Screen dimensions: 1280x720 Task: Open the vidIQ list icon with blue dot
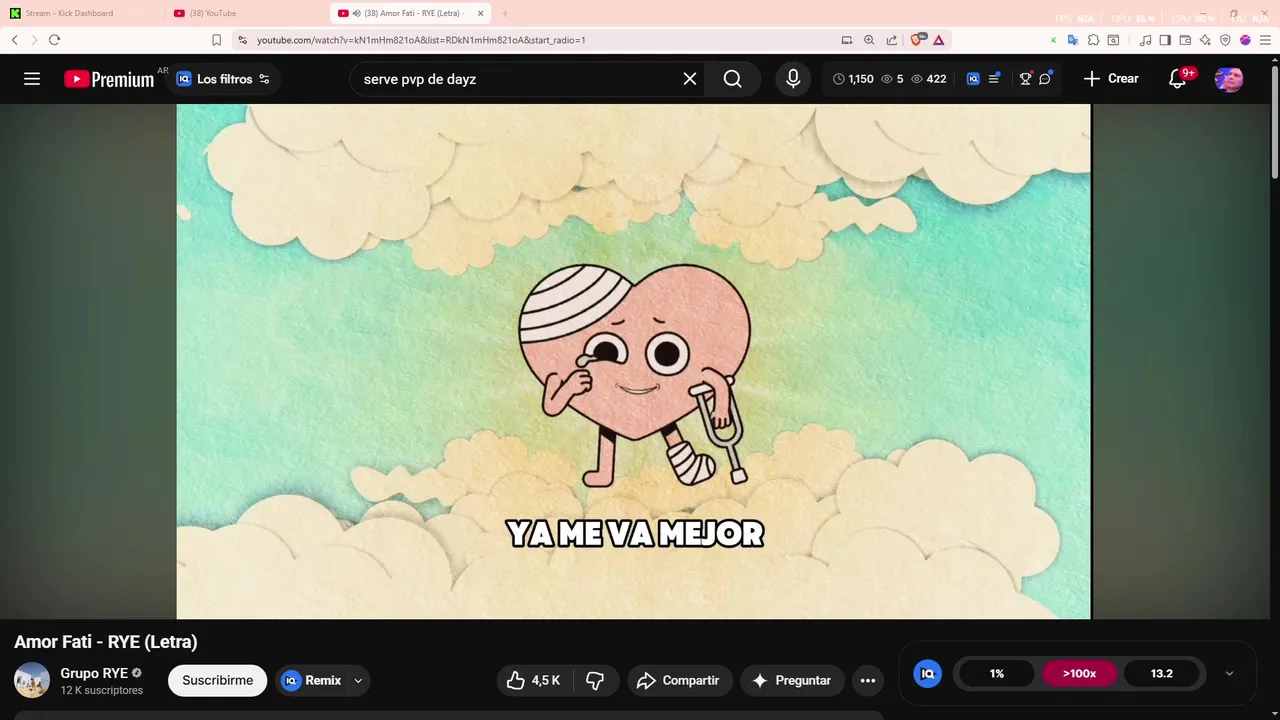[x=994, y=79]
